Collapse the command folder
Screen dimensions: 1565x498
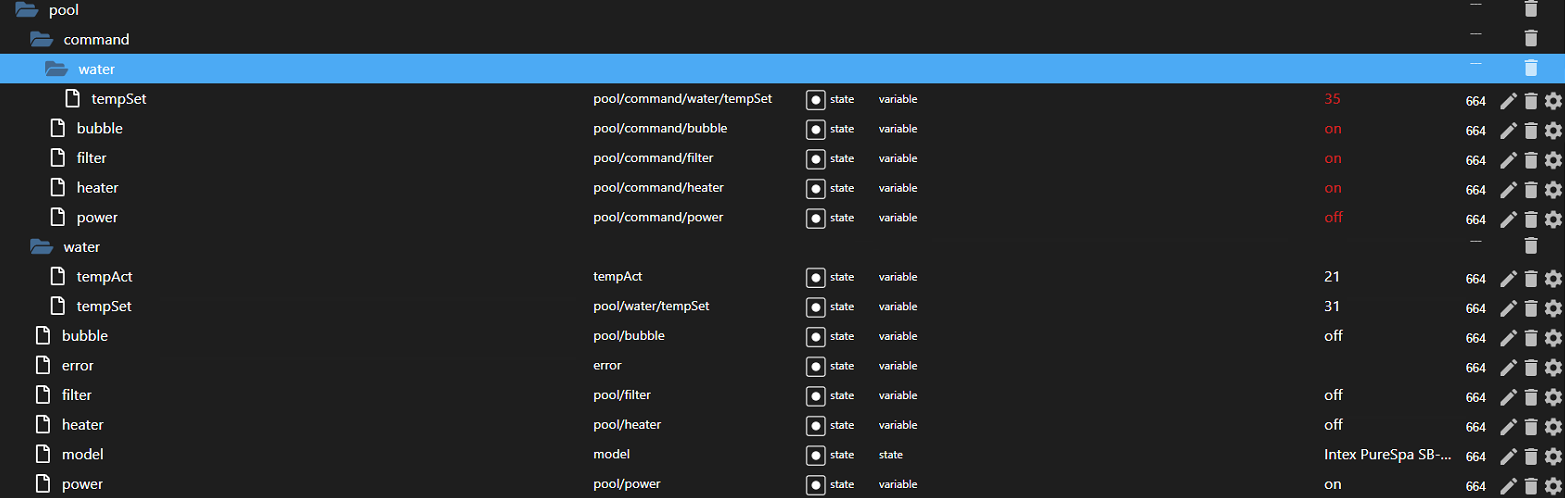(x=41, y=39)
